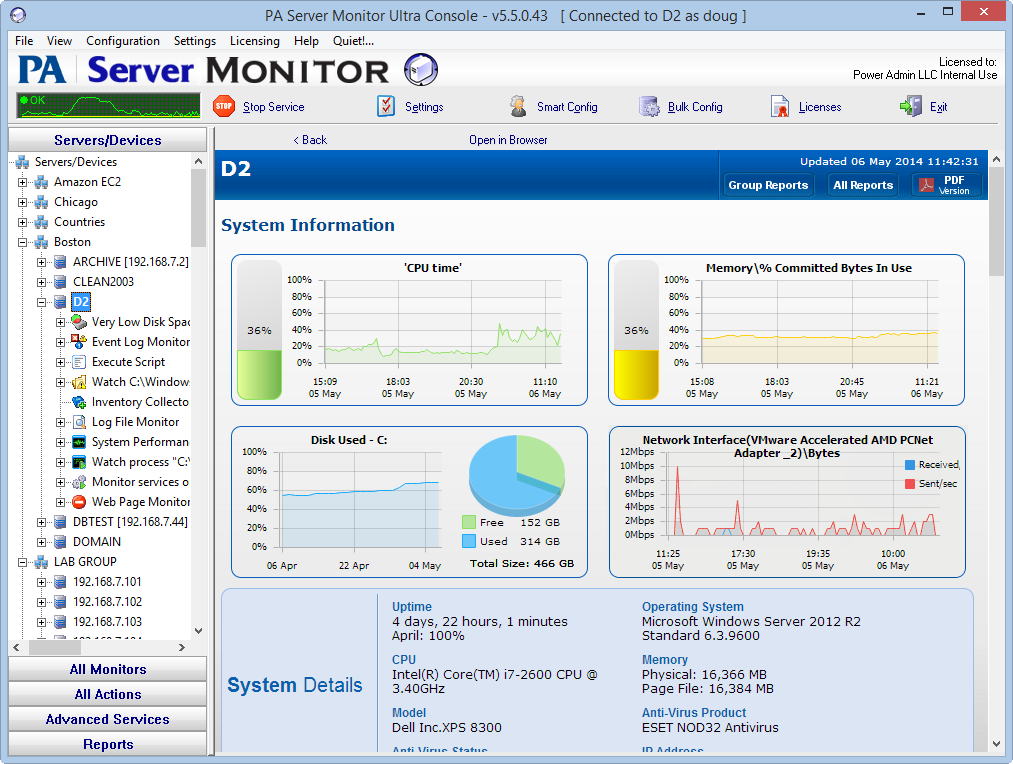Click the PDF Version Acrobat icon
The width and height of the screenshot is (1013, 764).
click(x=926, y=185)
